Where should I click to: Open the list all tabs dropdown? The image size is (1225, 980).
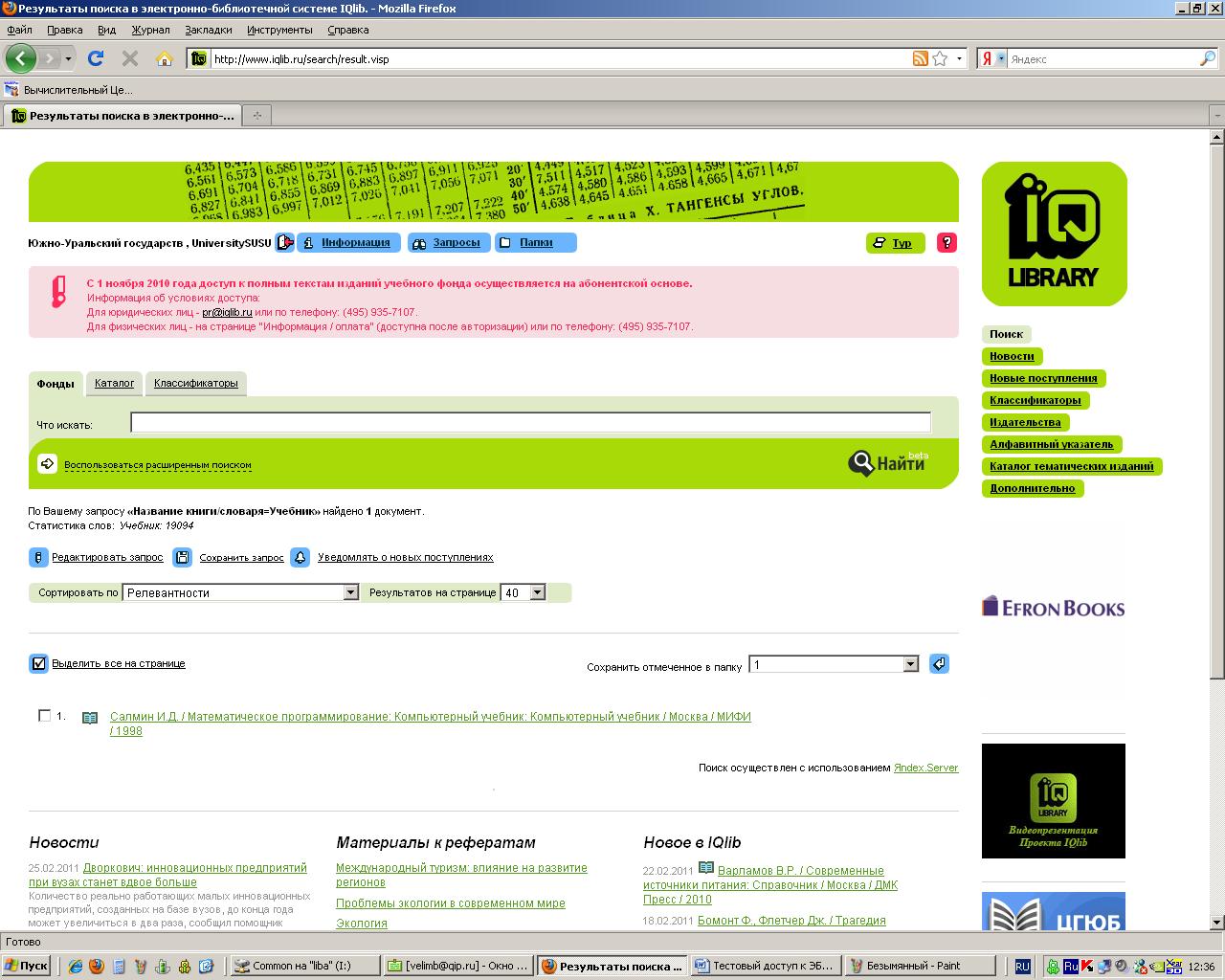(x=1216, y=116)
